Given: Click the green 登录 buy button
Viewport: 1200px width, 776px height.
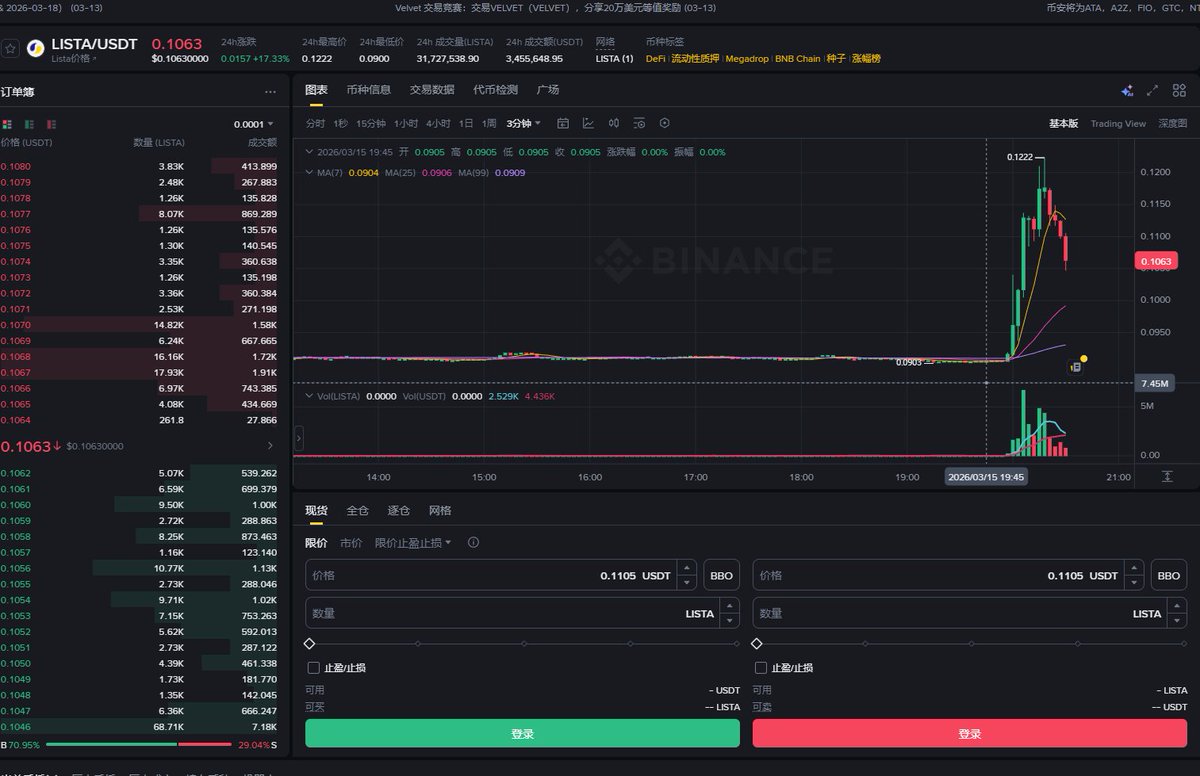Looking at the screenshot, I should coord(522,733).
